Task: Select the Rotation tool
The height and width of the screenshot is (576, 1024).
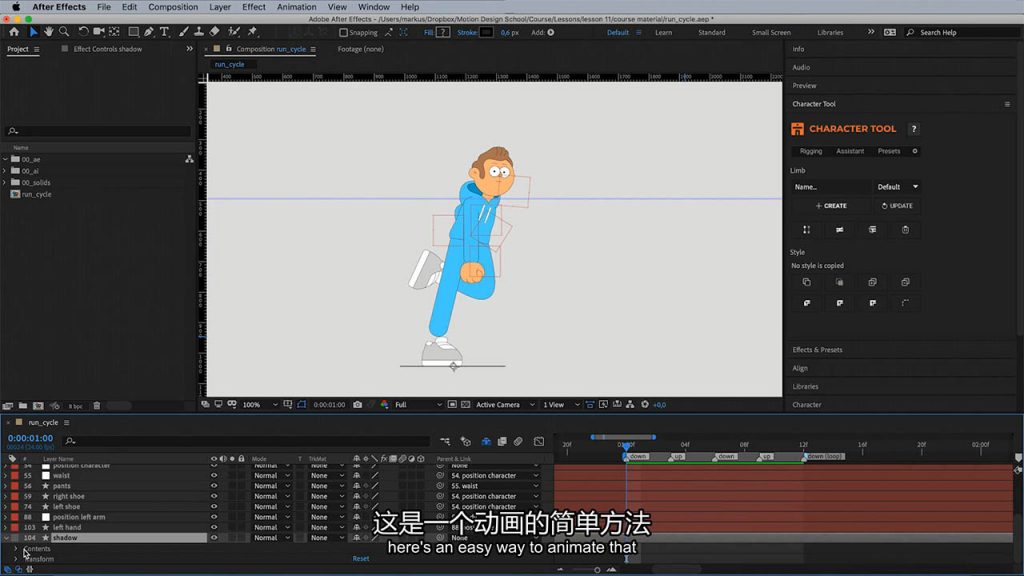Action: point(83,31)
